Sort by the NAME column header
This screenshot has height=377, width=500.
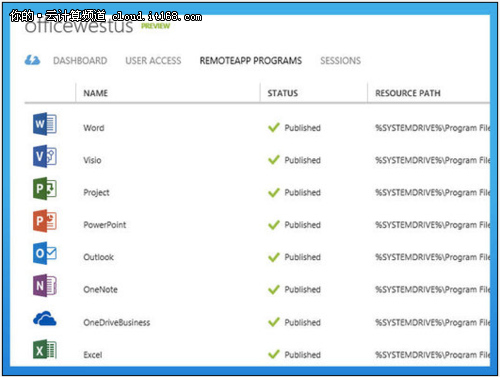[x=96, y=93]
